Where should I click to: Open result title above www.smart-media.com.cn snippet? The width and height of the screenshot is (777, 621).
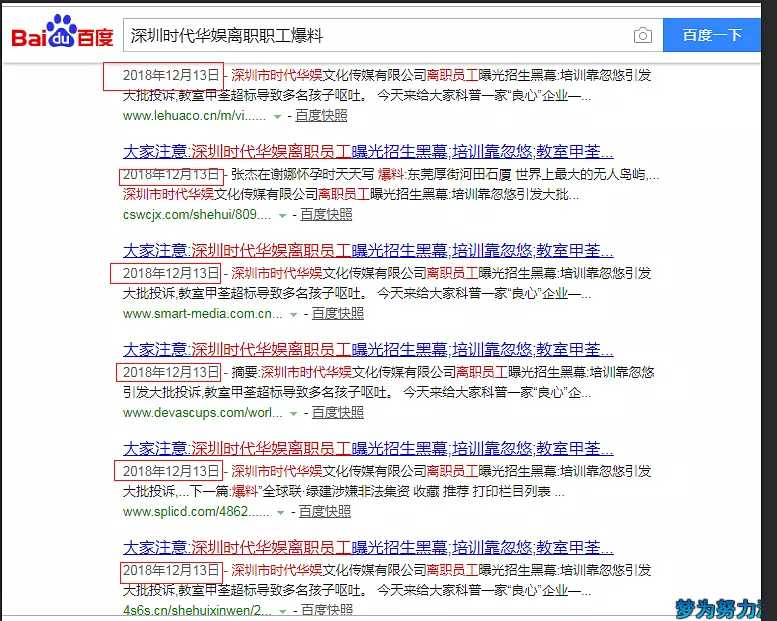(x=368, y=251)
